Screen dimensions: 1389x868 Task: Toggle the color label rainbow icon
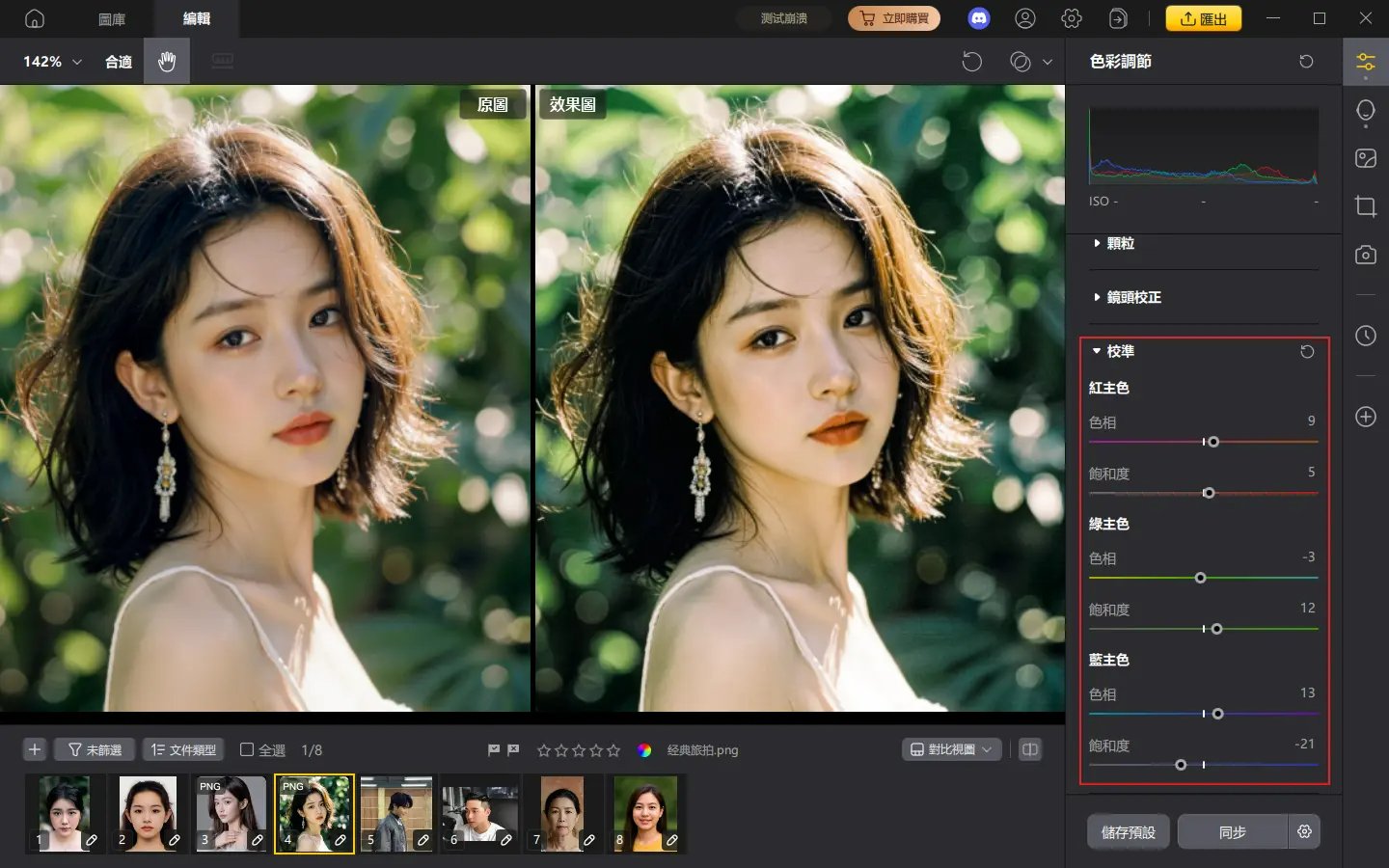644,750
